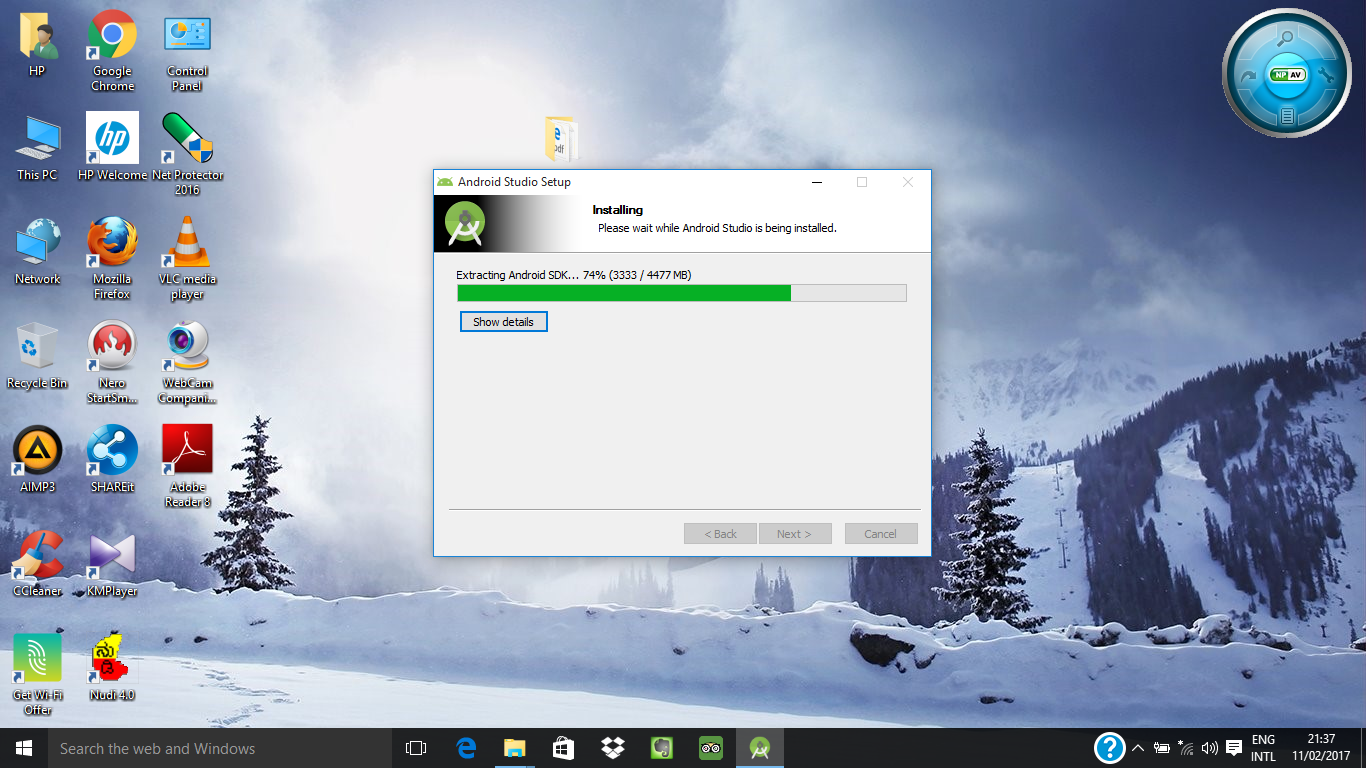Click the 21:37 clock and date
The width and height of the screenshot is (1366, 768).
(x=1321, y=748)
